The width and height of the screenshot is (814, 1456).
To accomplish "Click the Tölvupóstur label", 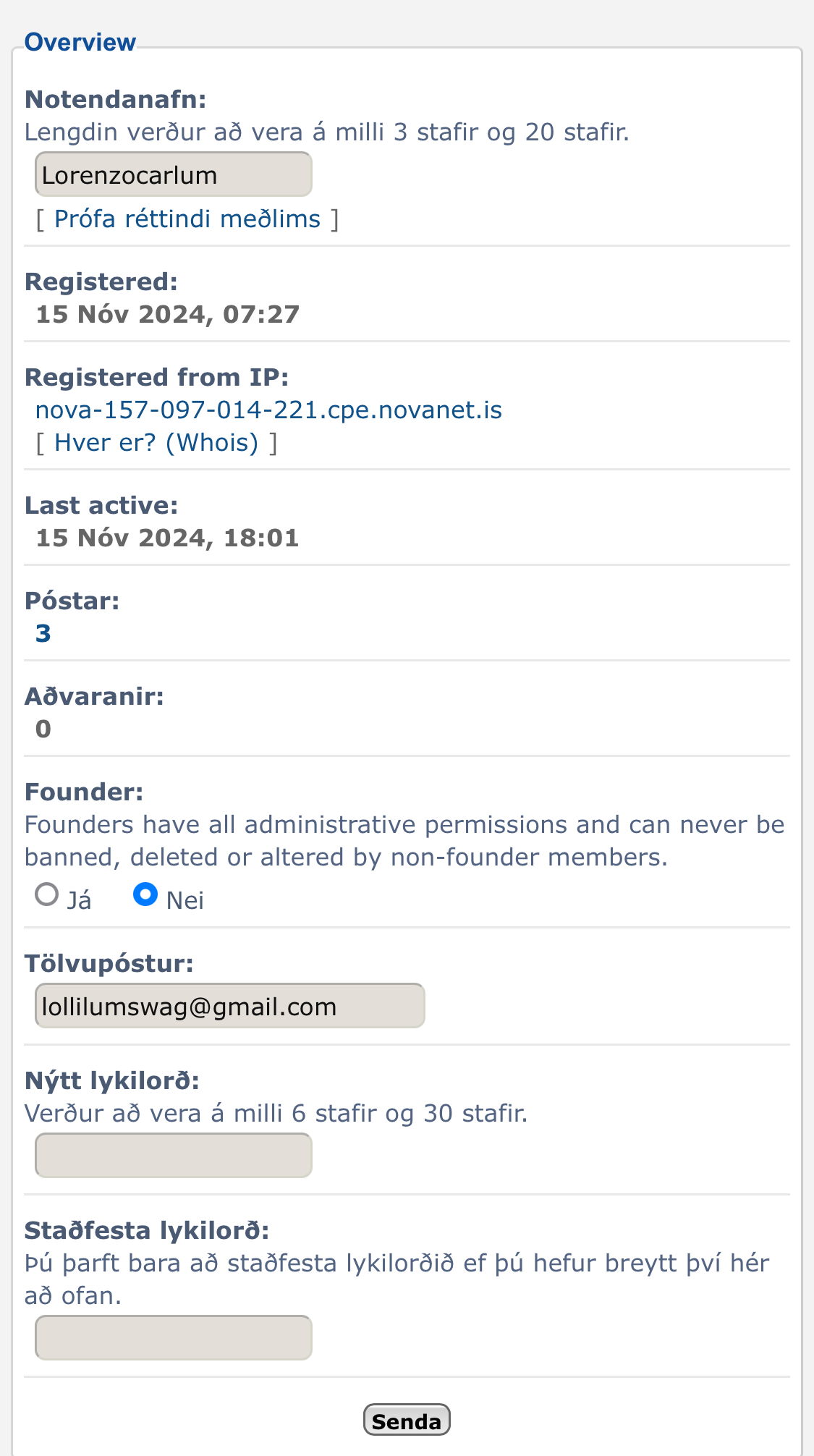I will point(109,964).
